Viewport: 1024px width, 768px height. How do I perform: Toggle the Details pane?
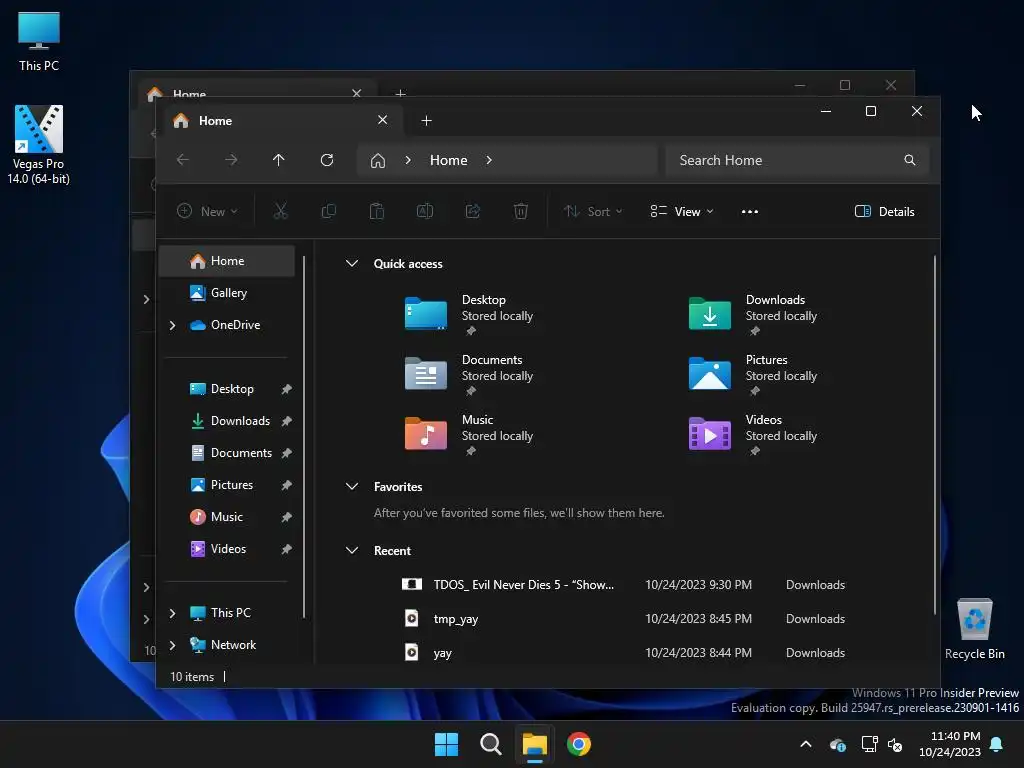coord(885,212)
